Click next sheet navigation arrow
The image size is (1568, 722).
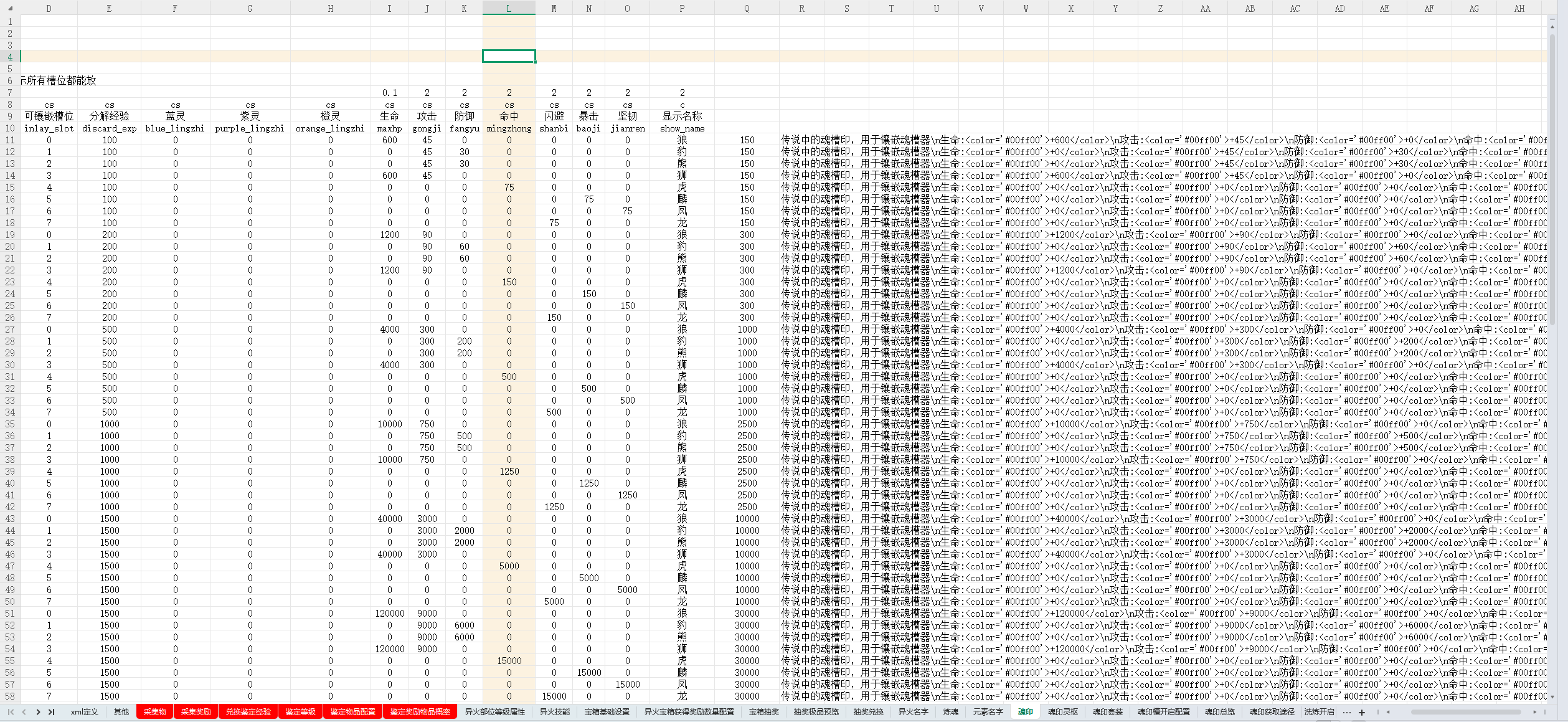(x=38, y=712)
